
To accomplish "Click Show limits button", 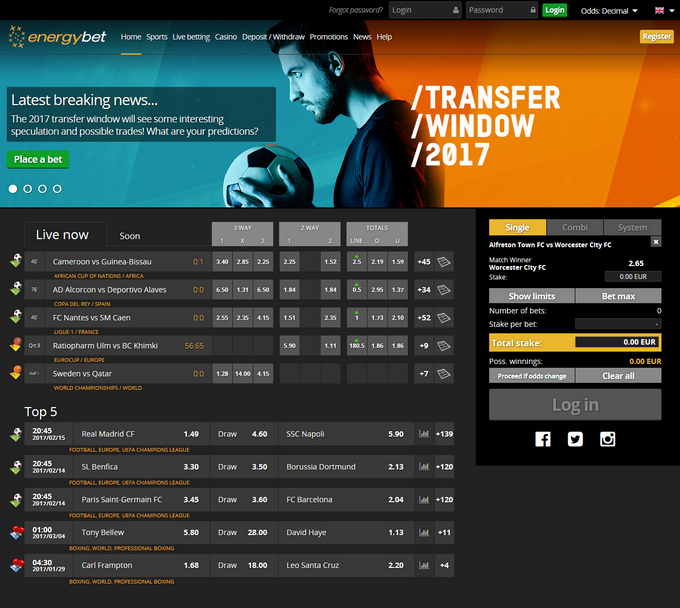I will (532, 296).
